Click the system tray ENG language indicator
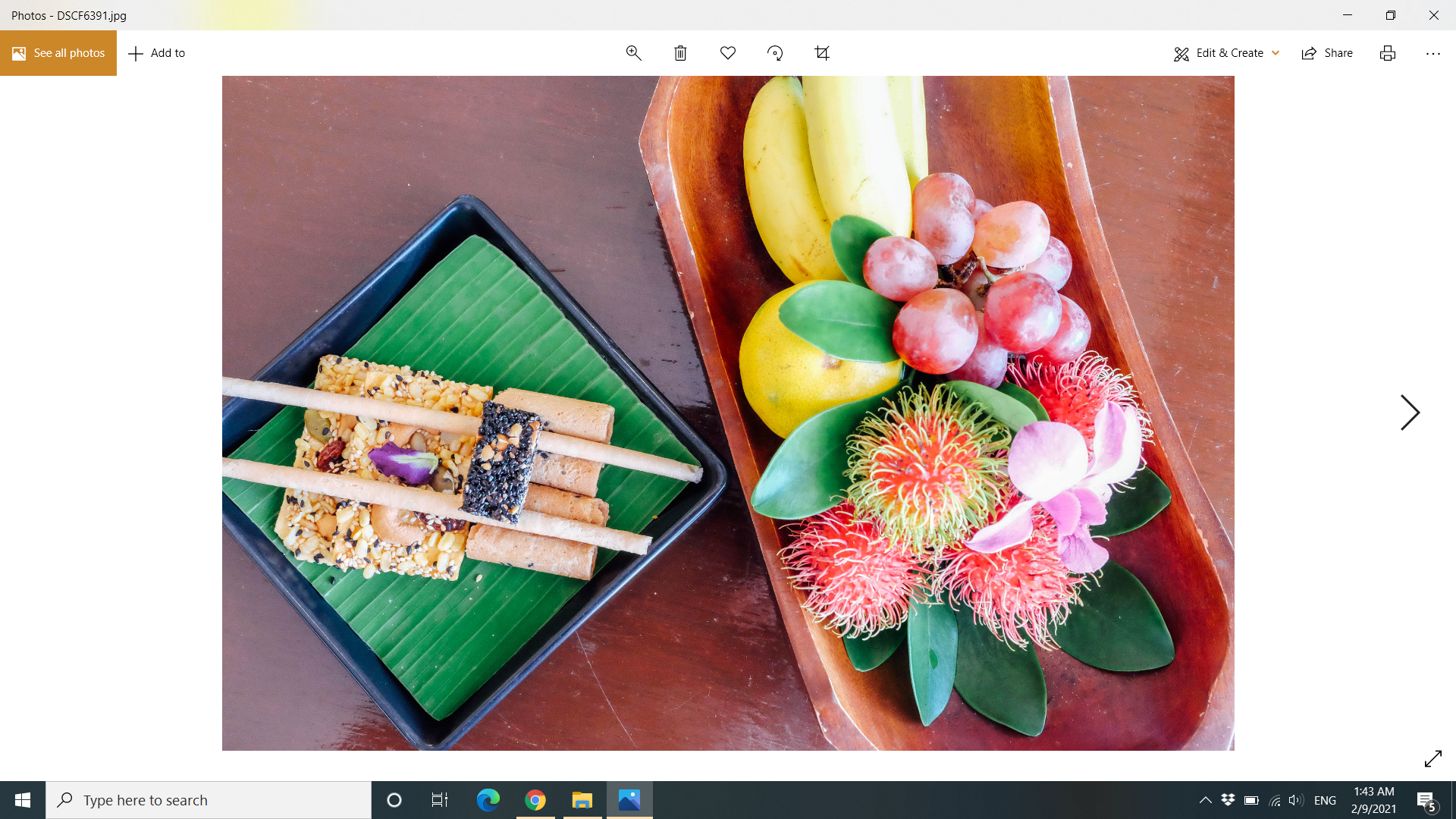The height and width of the screenshot is (819, 1456). (x=1325, y=799)
